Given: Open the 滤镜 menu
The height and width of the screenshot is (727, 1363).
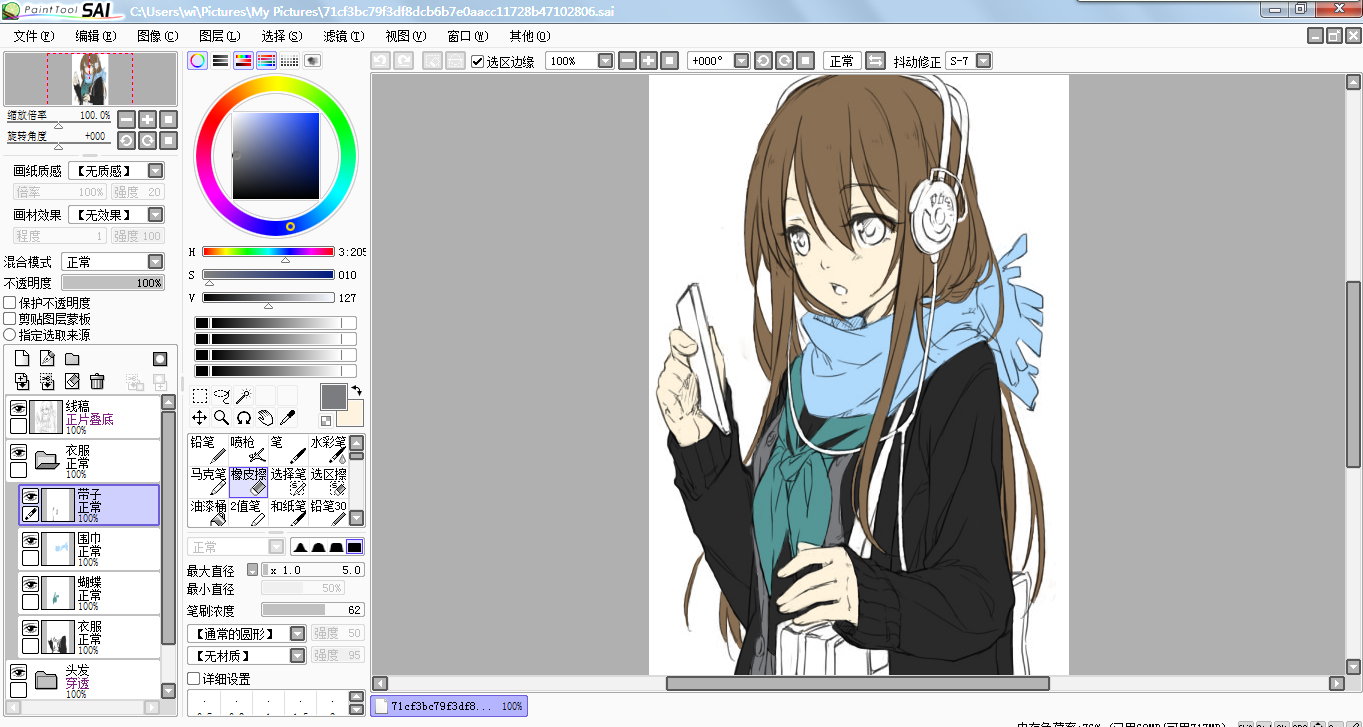Looking at the screenshot, I should click(344, 36).
